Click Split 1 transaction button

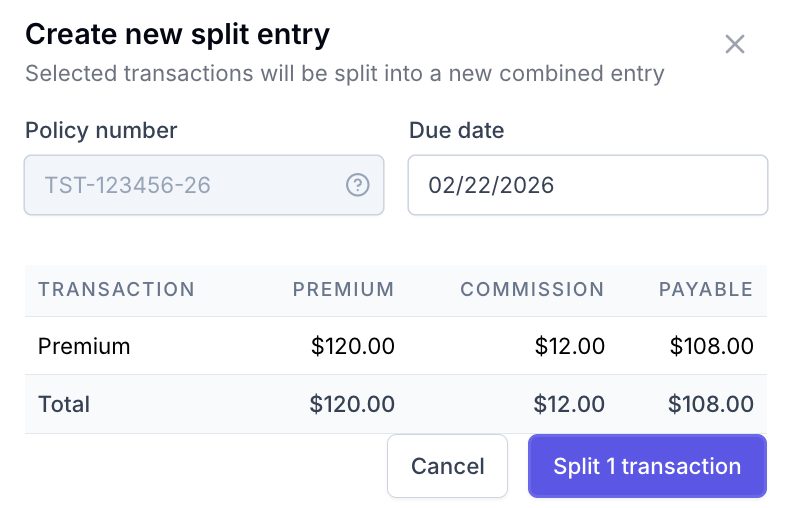pos(647,466)
